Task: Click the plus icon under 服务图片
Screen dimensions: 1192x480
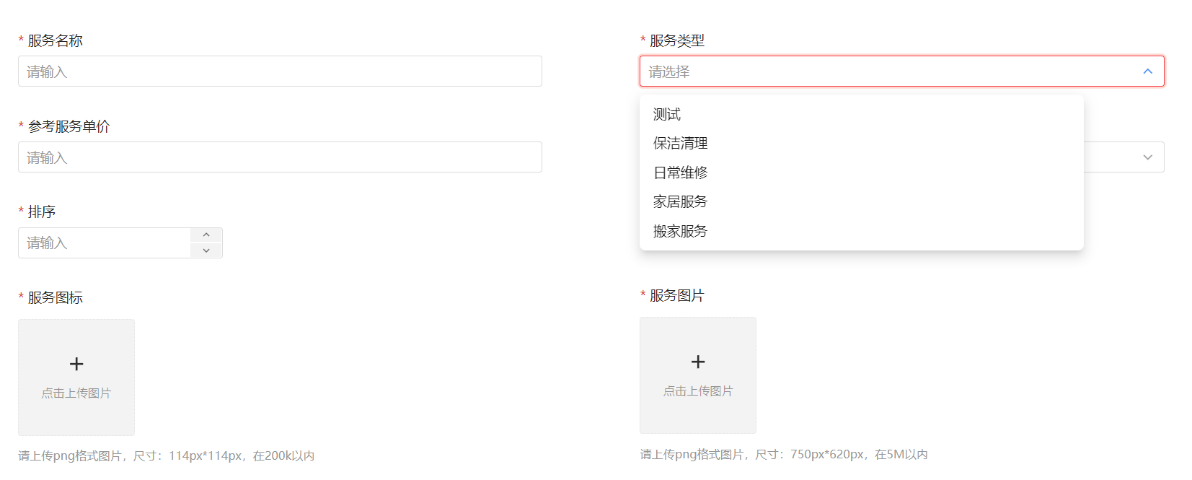Action: (x=698, y=362)
